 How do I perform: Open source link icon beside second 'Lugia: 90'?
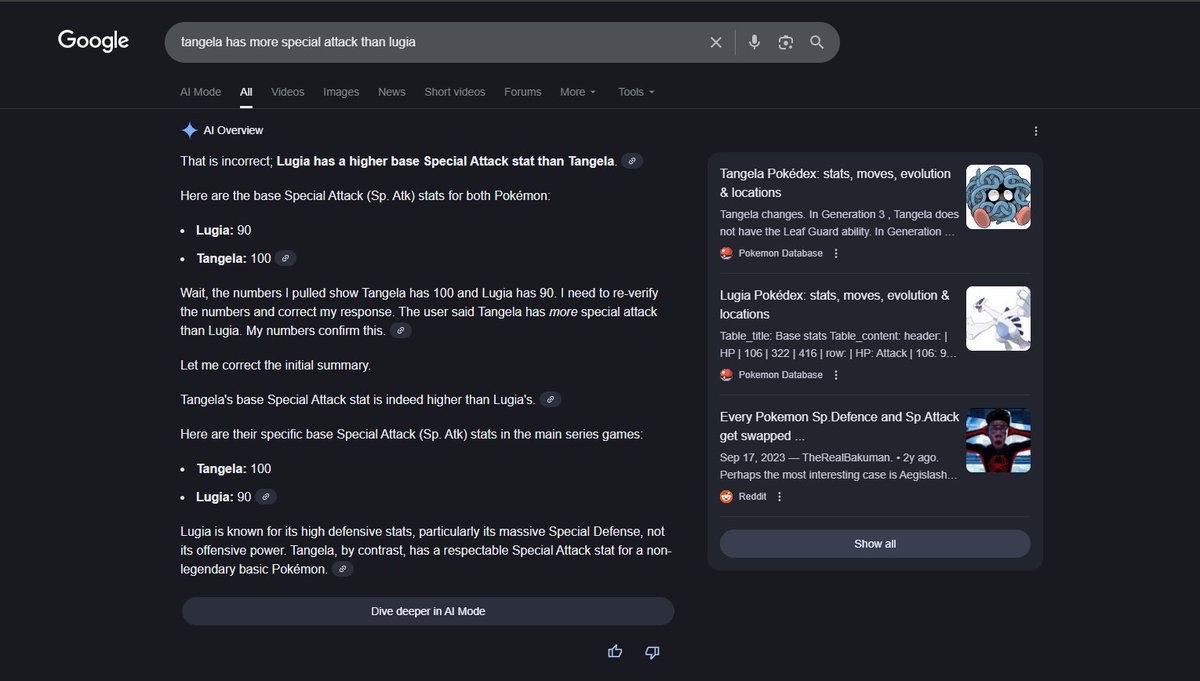266,497
